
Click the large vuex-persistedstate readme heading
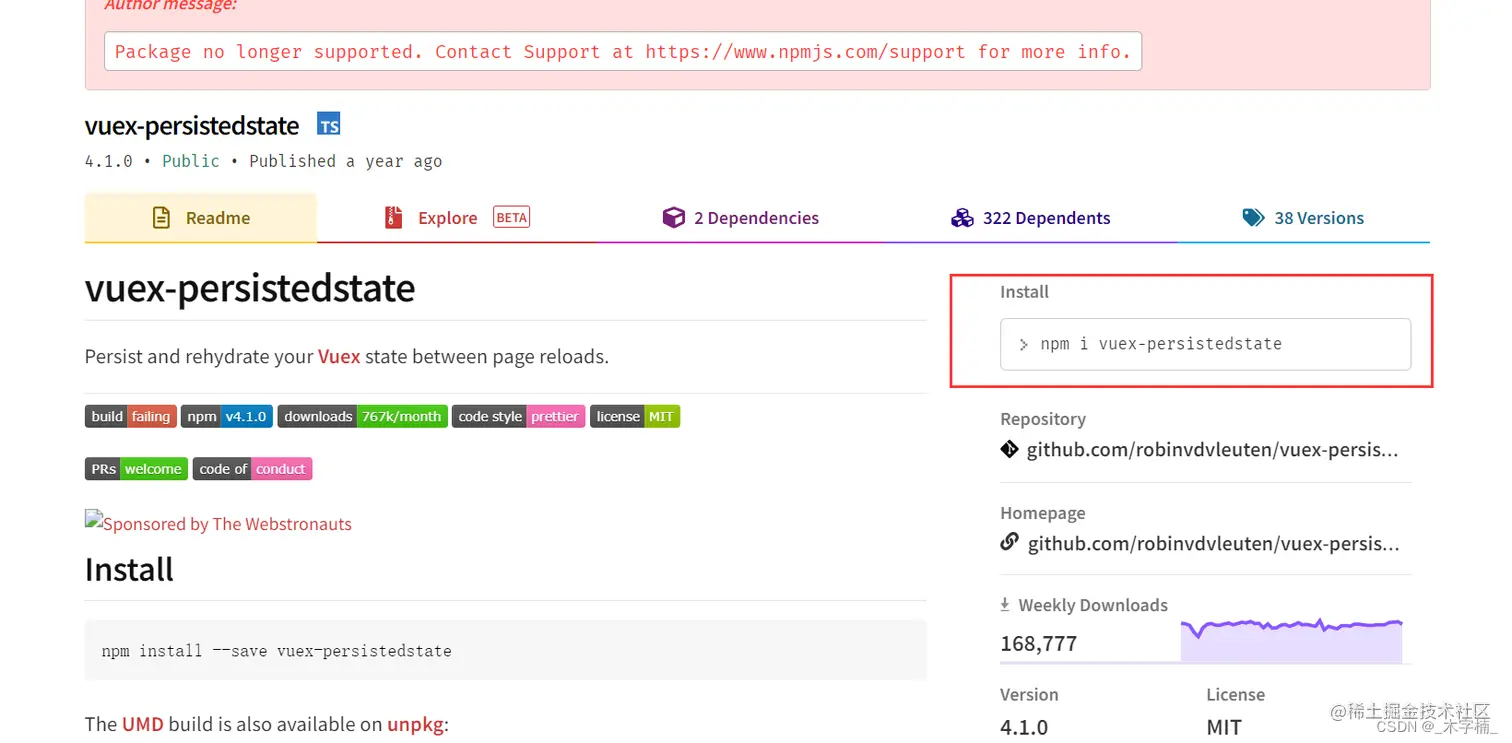point(250,288)
